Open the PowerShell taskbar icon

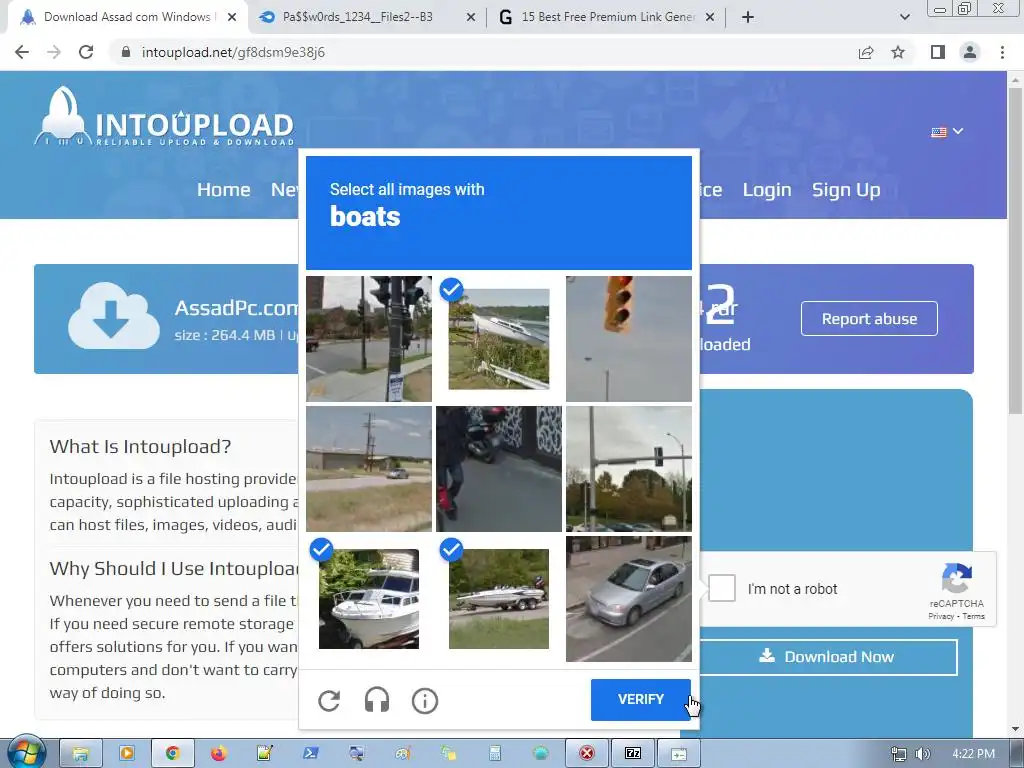[x=310, y=753]
